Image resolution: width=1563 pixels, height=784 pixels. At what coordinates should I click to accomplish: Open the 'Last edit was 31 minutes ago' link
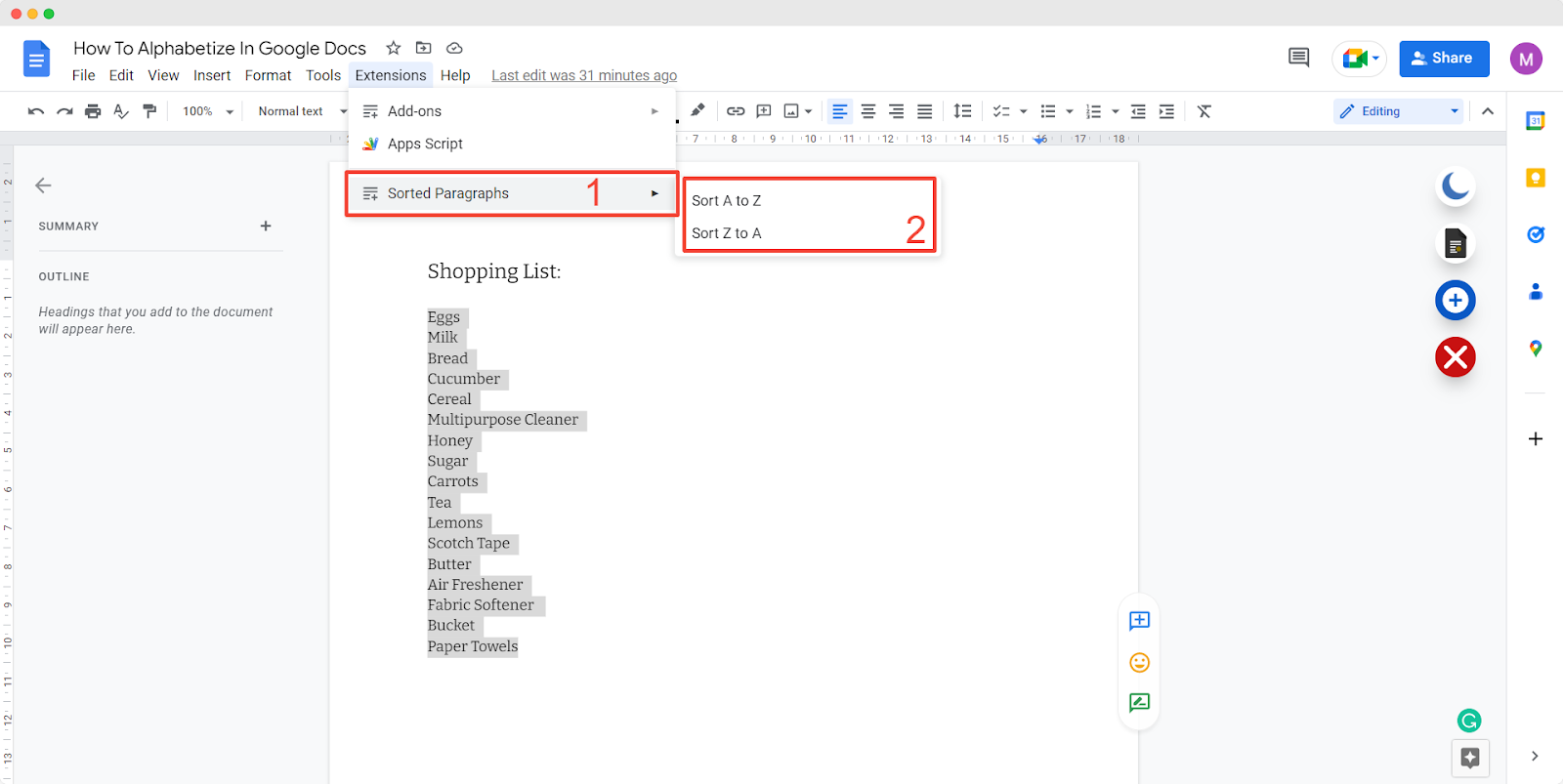point(584,75)
